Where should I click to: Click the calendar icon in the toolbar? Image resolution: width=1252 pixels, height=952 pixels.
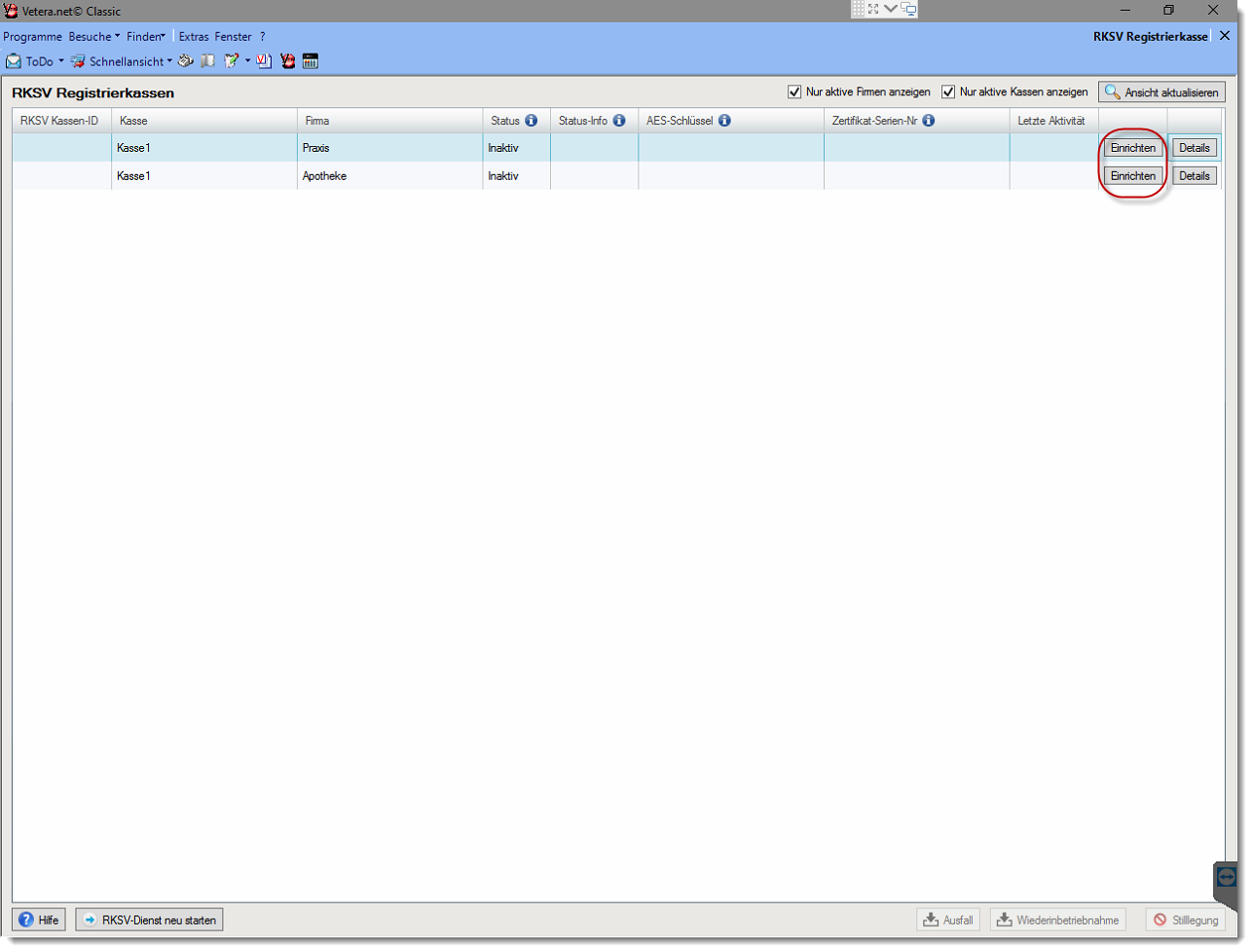coord(311,61)
